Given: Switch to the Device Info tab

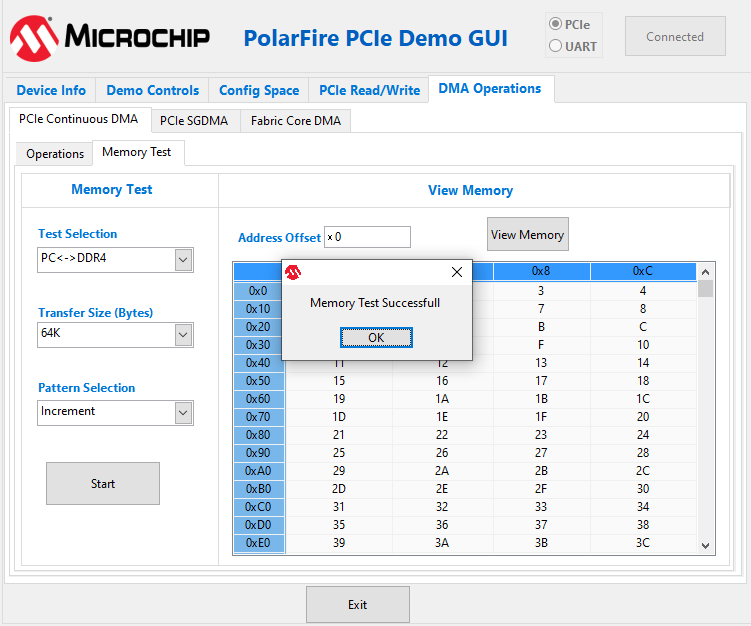Looking at the screenshot, I should (x=51, y=90).
